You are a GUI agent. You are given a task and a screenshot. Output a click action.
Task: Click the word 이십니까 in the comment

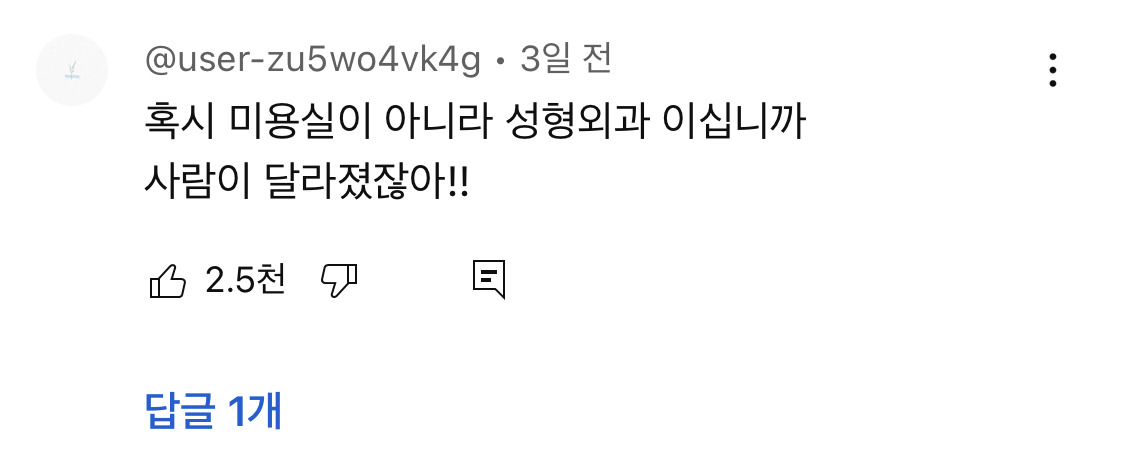tap(733, 123)
